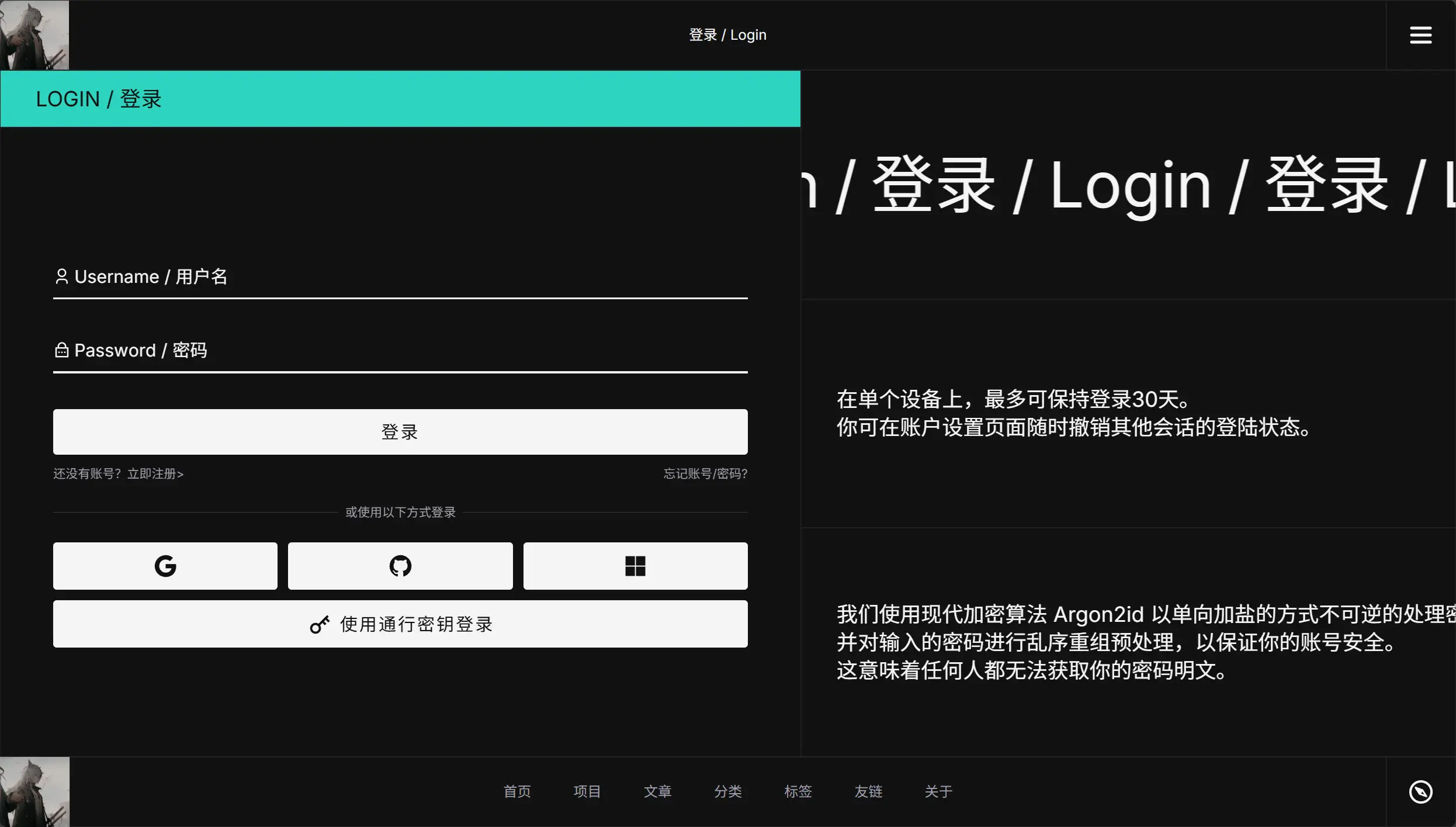
Task: Open 关于 in footer navigation
Action: point(938,791)
